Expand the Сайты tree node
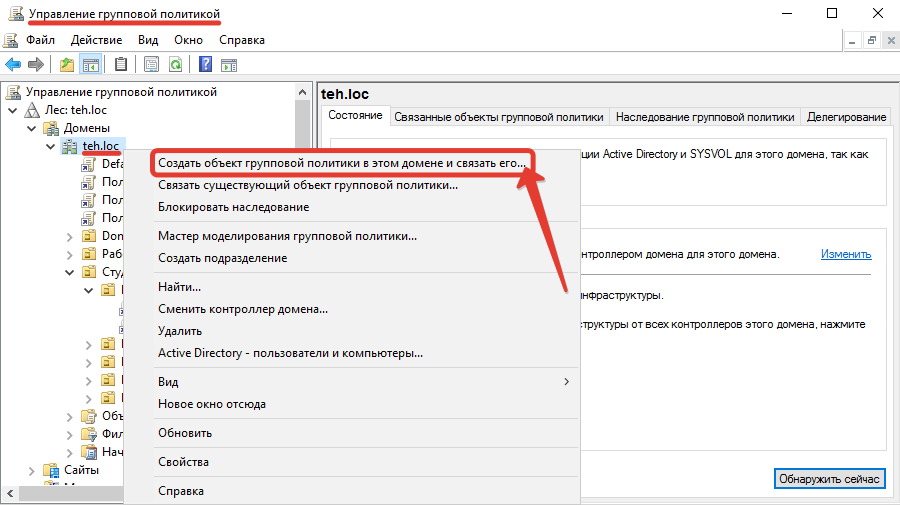The image size is (900, 505). point(32,470)
